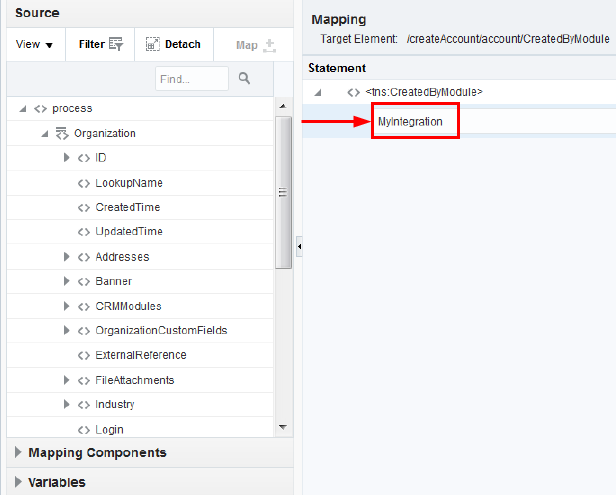Expand the ID element node

tap(66, 158)
